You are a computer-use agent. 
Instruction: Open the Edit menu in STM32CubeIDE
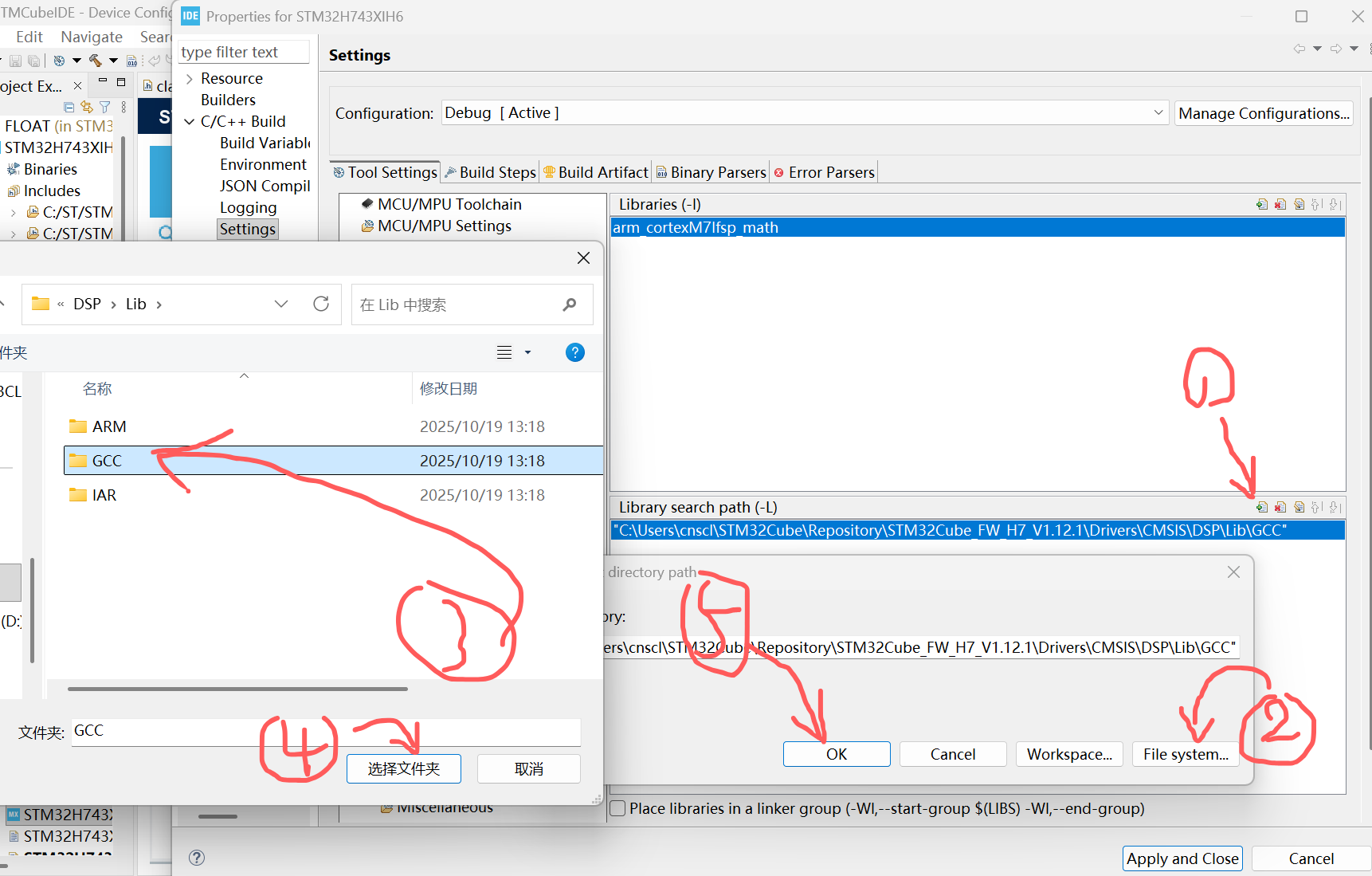click(x=29, y=37)
